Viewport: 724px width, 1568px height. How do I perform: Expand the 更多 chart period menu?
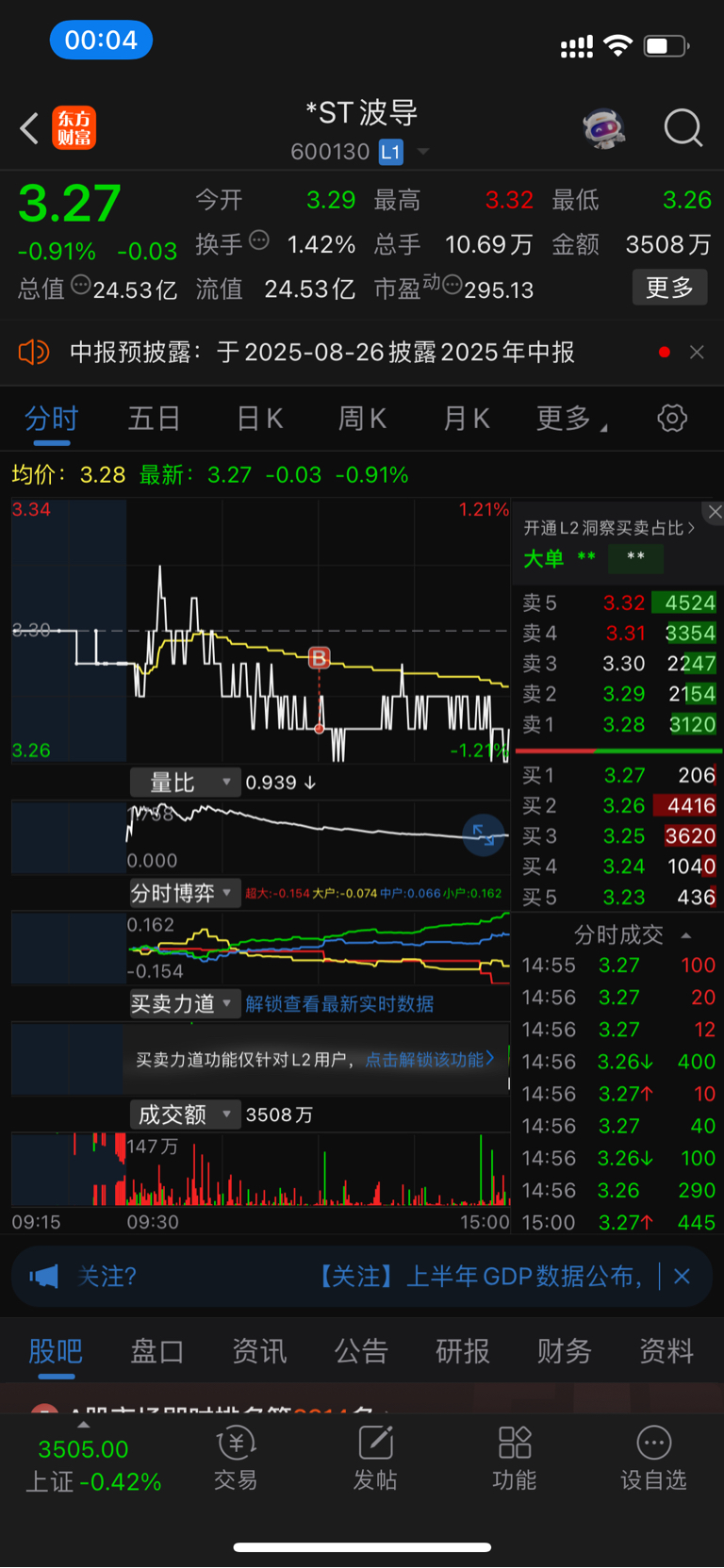pyautogui.click(x=570, y=418)
